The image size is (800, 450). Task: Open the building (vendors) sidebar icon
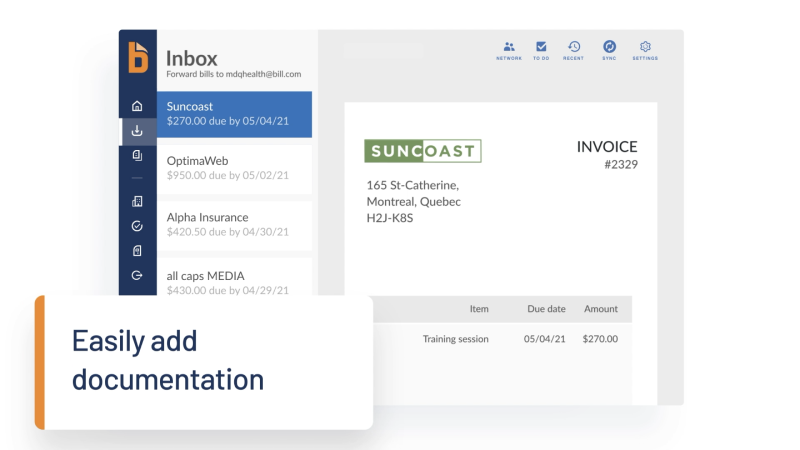(x=137, y=201)
